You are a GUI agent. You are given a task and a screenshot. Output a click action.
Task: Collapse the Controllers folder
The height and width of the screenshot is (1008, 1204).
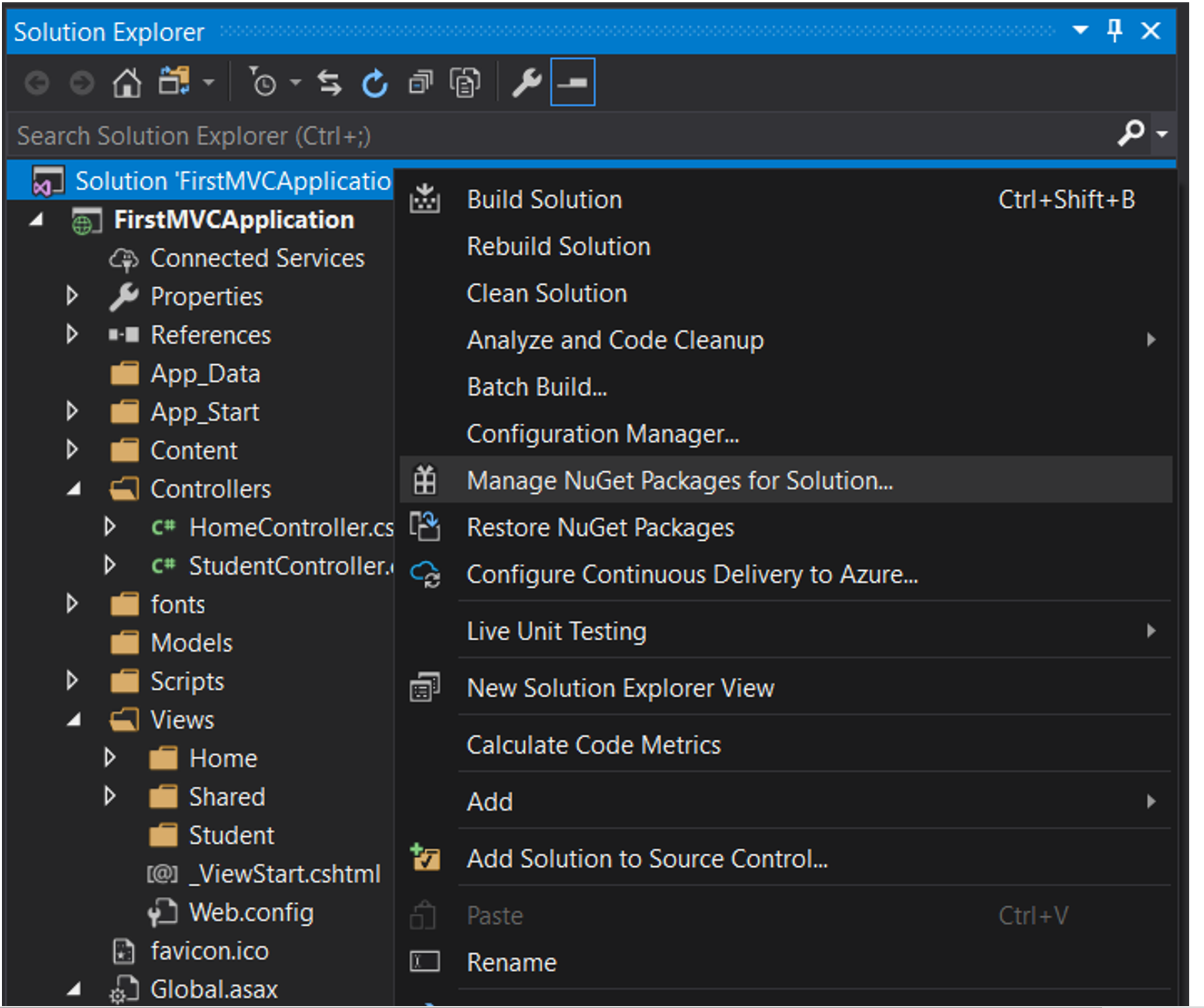coord(74,489)
